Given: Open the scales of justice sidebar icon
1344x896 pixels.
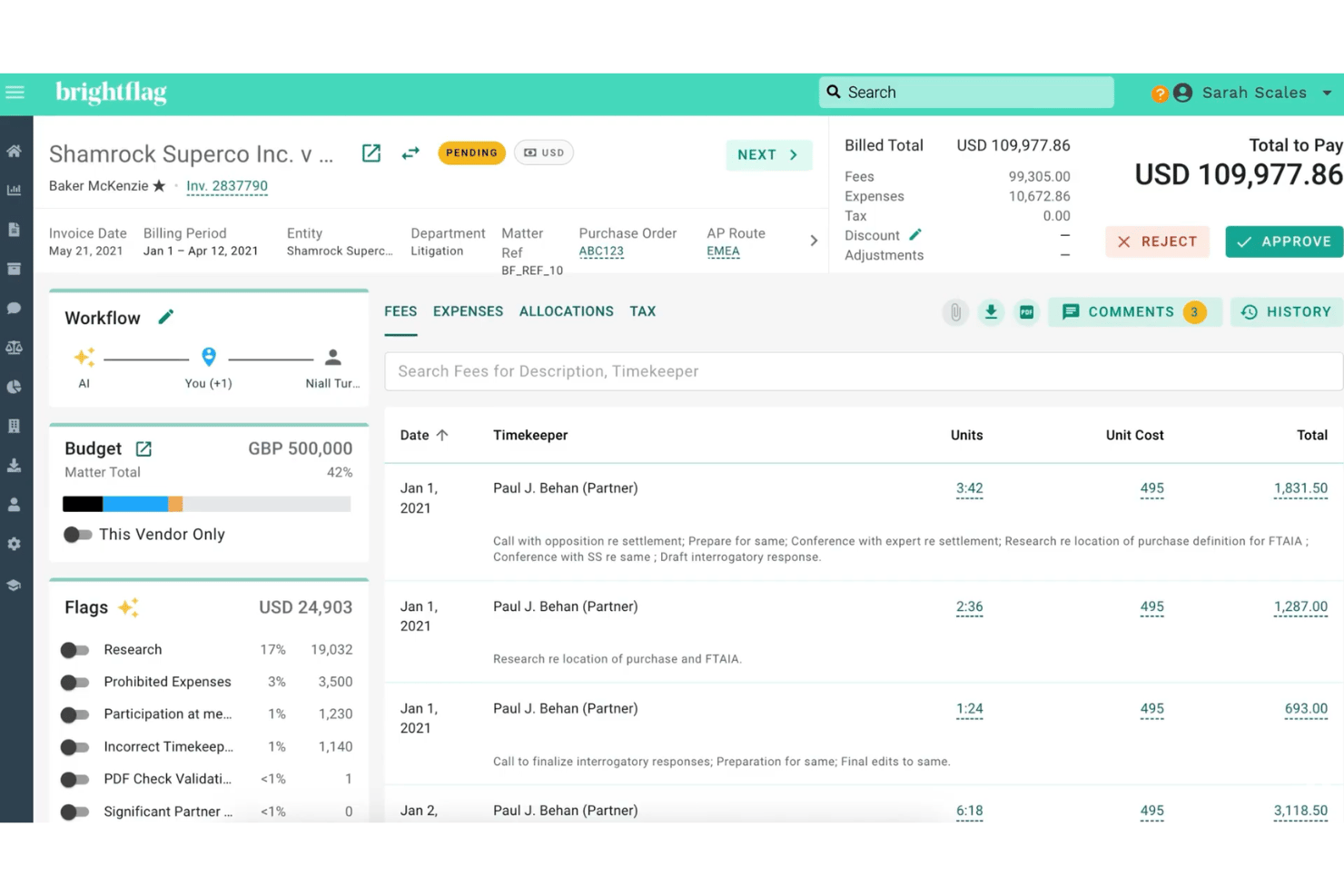Looking at the screenshot, I should coord(15,348).
